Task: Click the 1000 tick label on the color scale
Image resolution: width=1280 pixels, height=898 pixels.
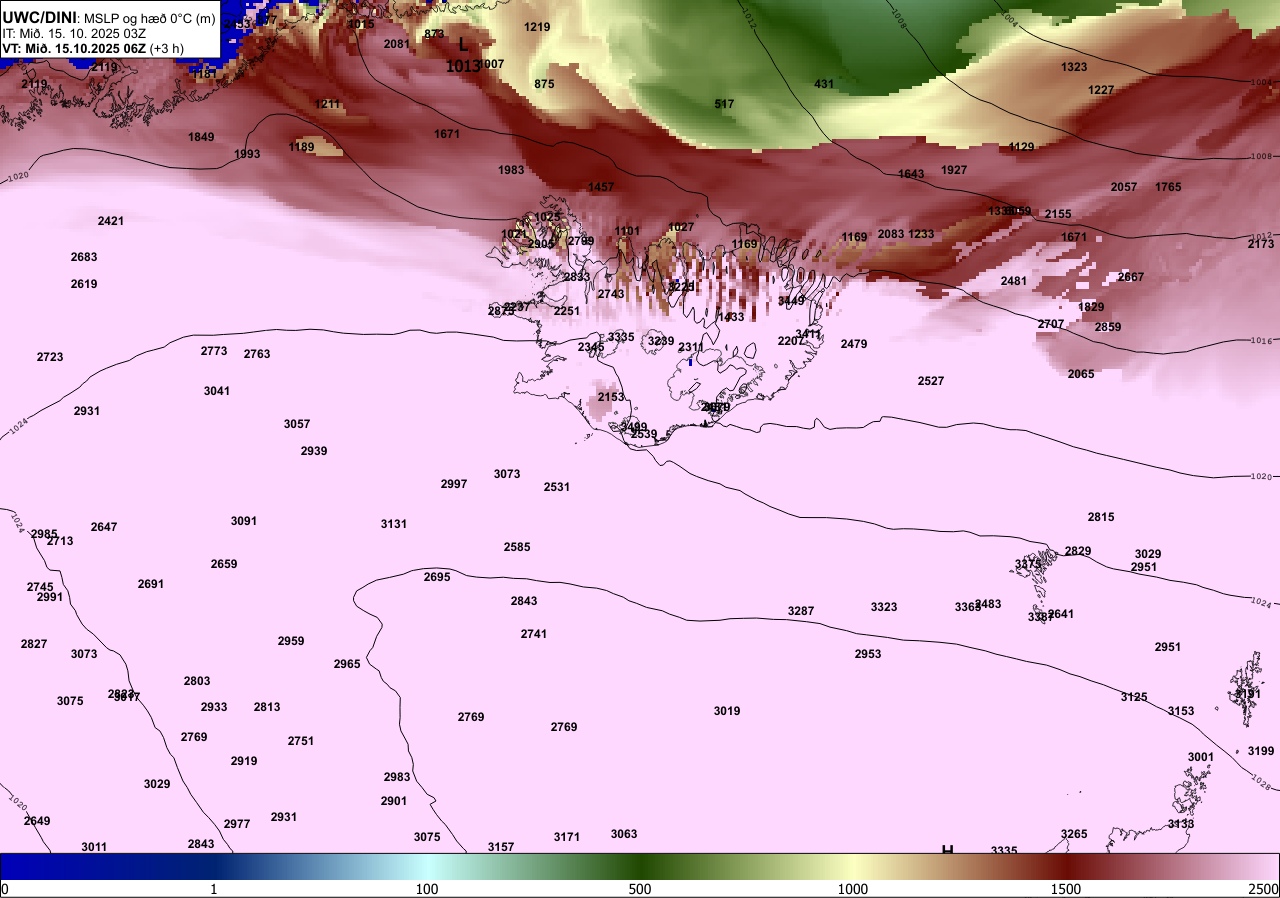Action: click(853, 889)
